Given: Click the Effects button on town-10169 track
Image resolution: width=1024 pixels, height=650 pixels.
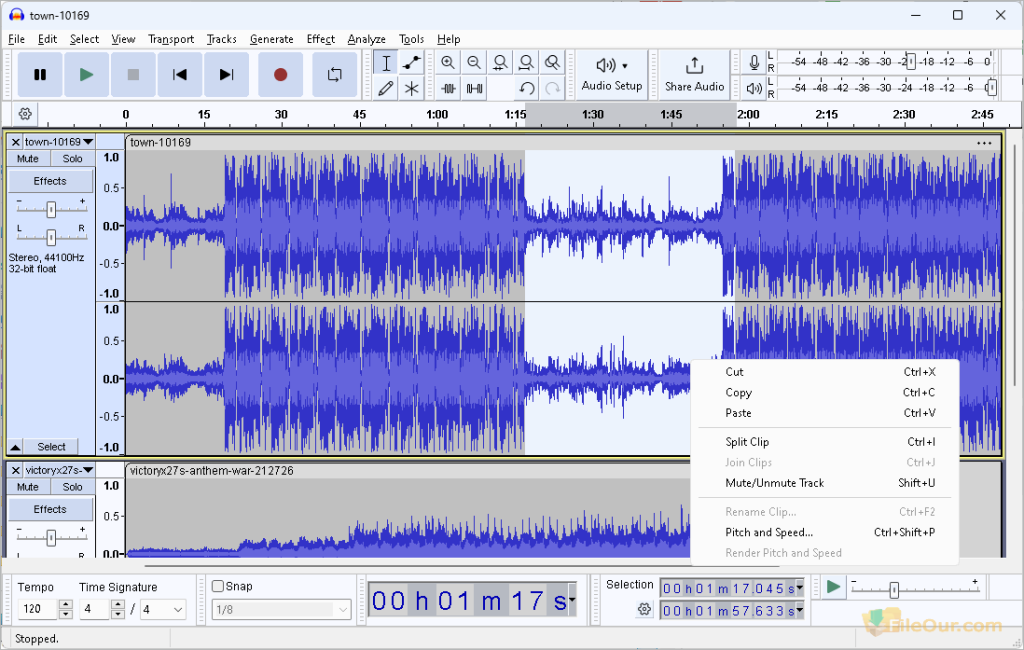Looking at the screenshot, I should (x=50, y=180).
